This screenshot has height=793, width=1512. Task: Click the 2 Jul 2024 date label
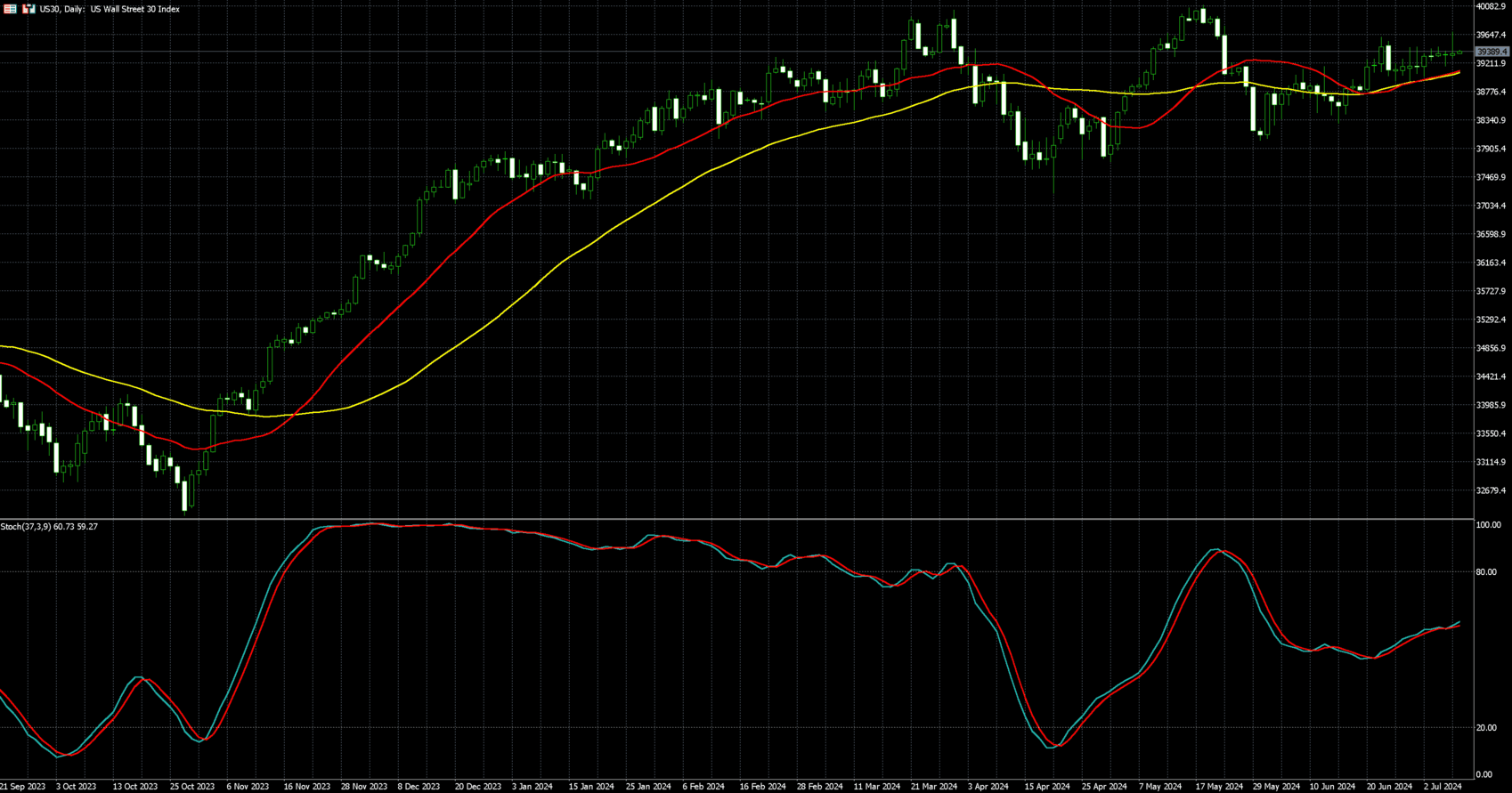click(1443, 787)
